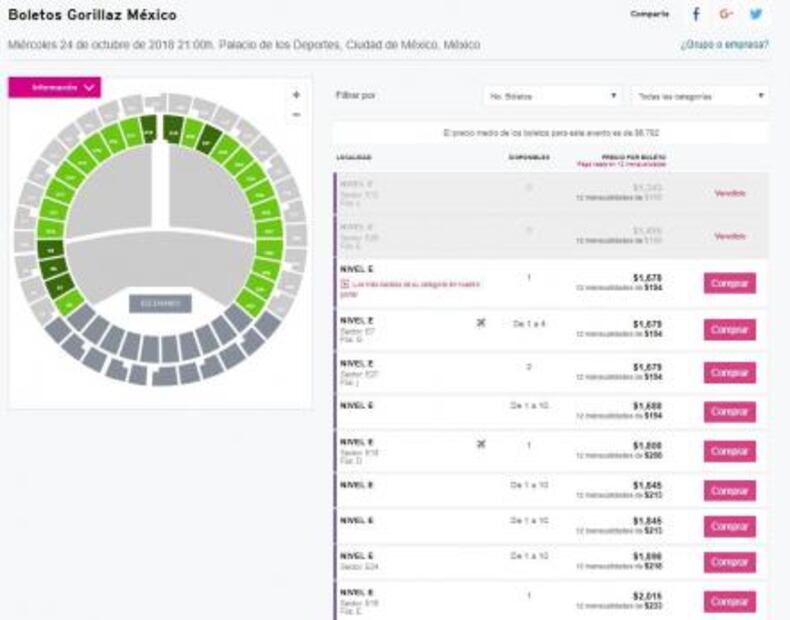This screenshot has height=620, width=790.
Task: Click the Disponibles column header
Action: (527, 158)
